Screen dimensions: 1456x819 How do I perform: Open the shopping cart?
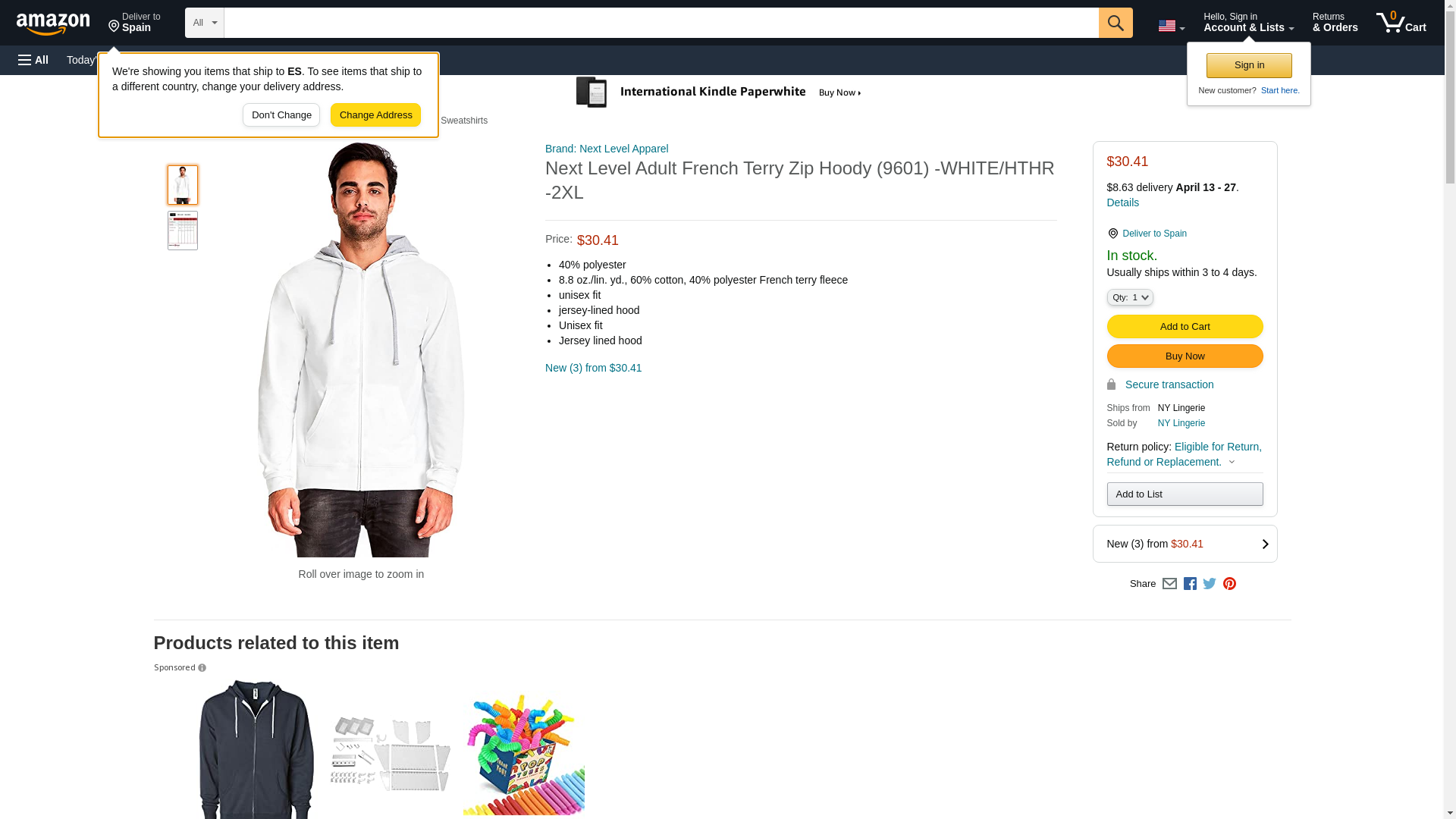(x=1401, y=23)
